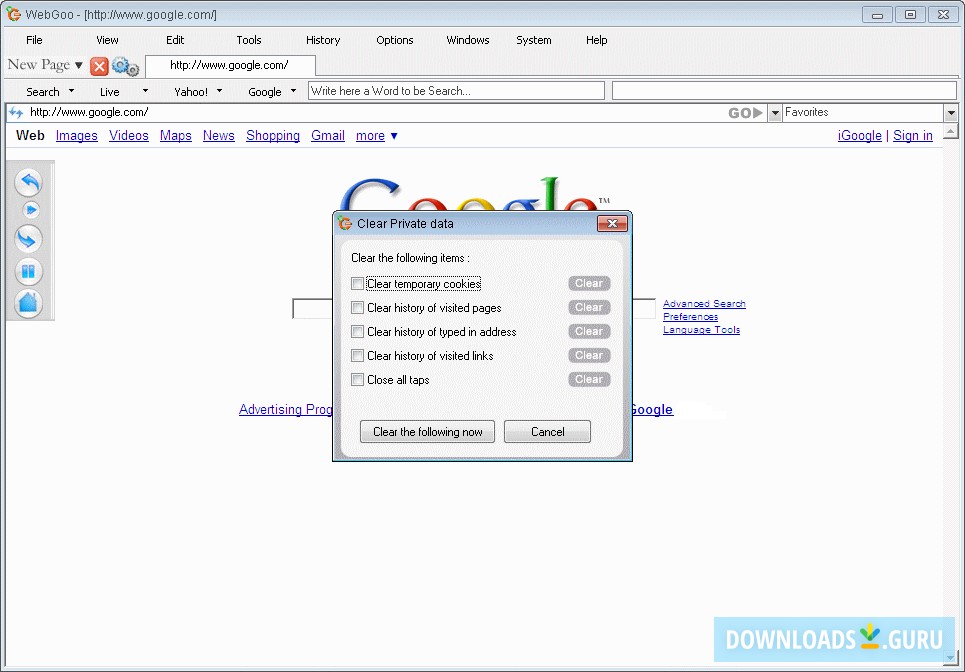Open the View menu

coord(107,40)
